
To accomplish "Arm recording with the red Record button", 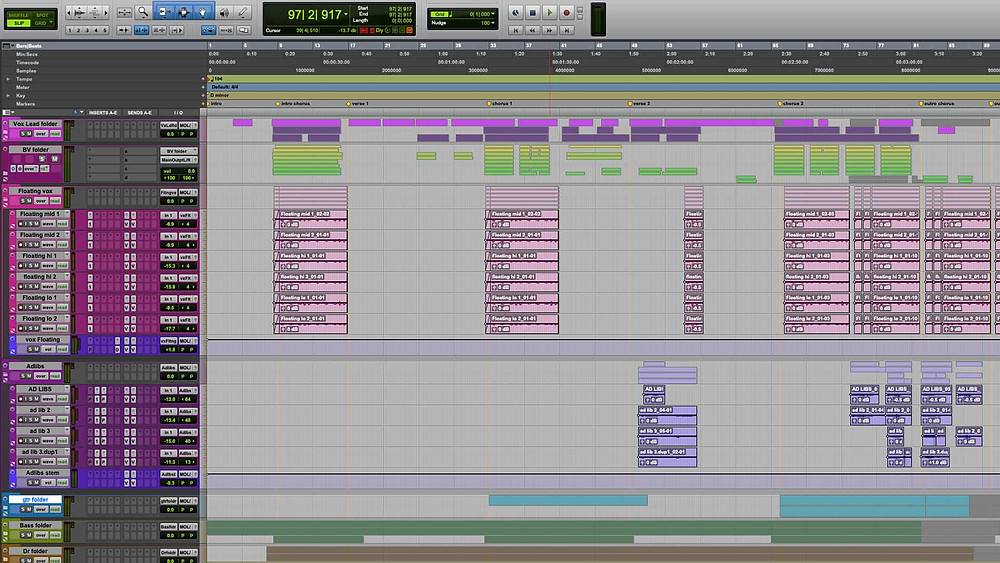I will 566,12.
